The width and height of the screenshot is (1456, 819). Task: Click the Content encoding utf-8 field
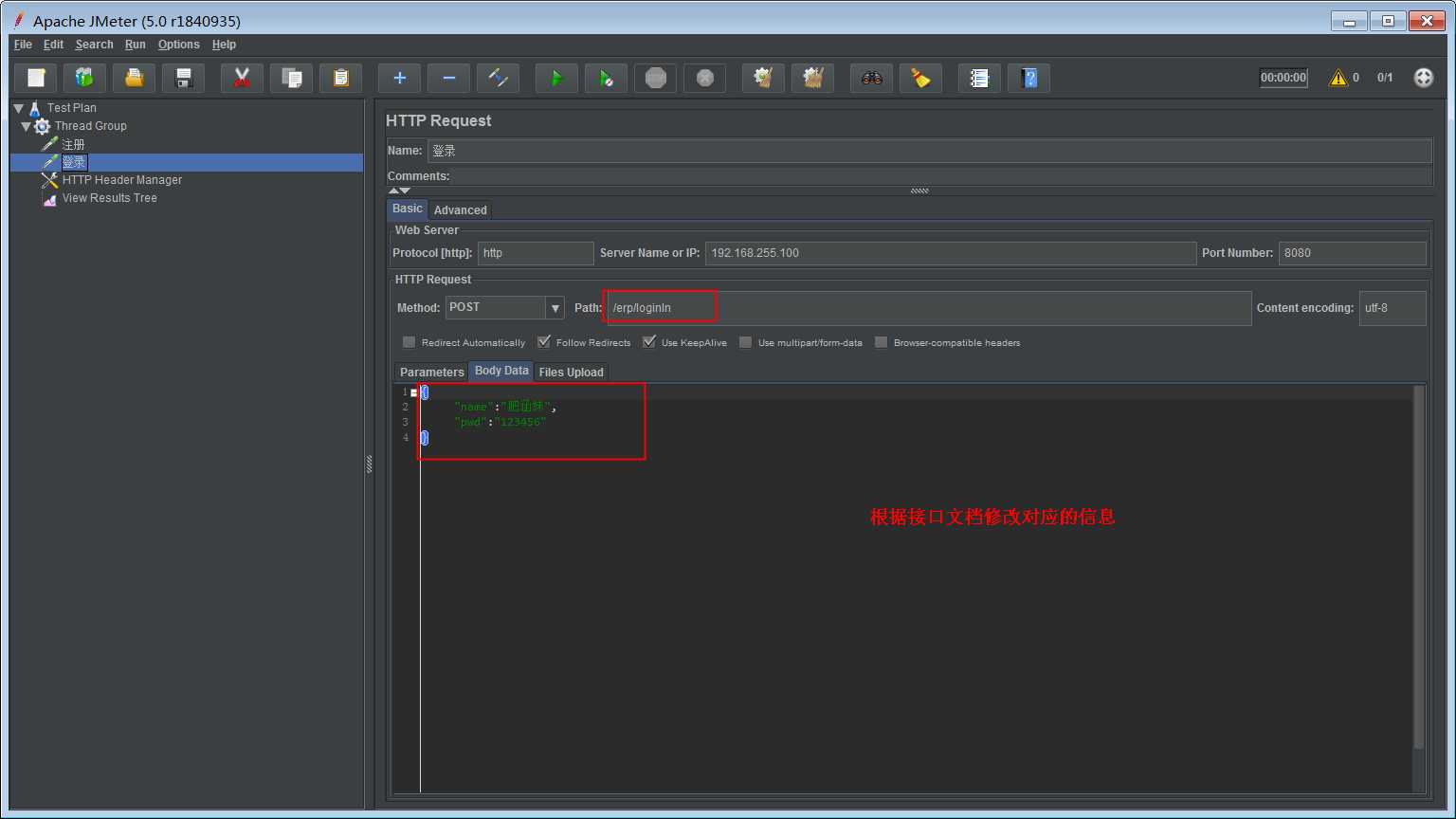pyautogui.click(x=1392, y=308)
